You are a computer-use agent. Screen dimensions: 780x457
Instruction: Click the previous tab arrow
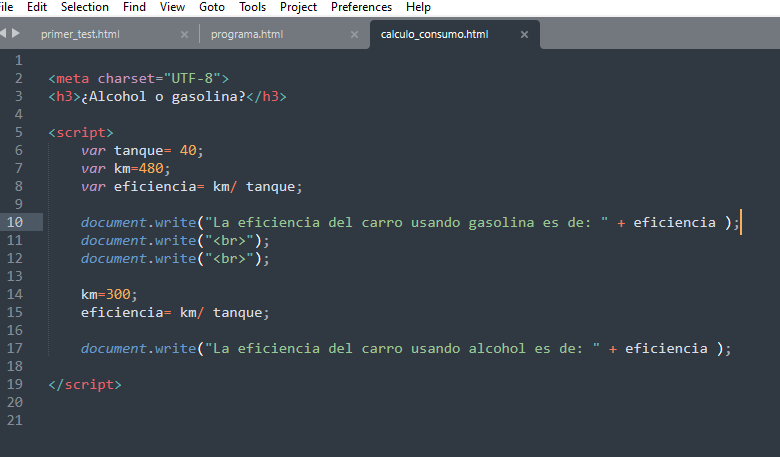click(x=3, y=33)
